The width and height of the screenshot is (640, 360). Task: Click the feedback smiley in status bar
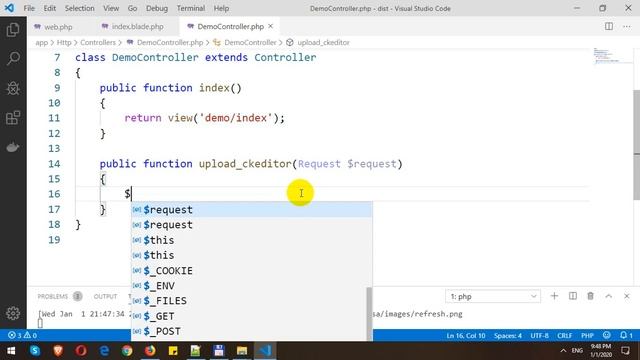tap(607, 336)
